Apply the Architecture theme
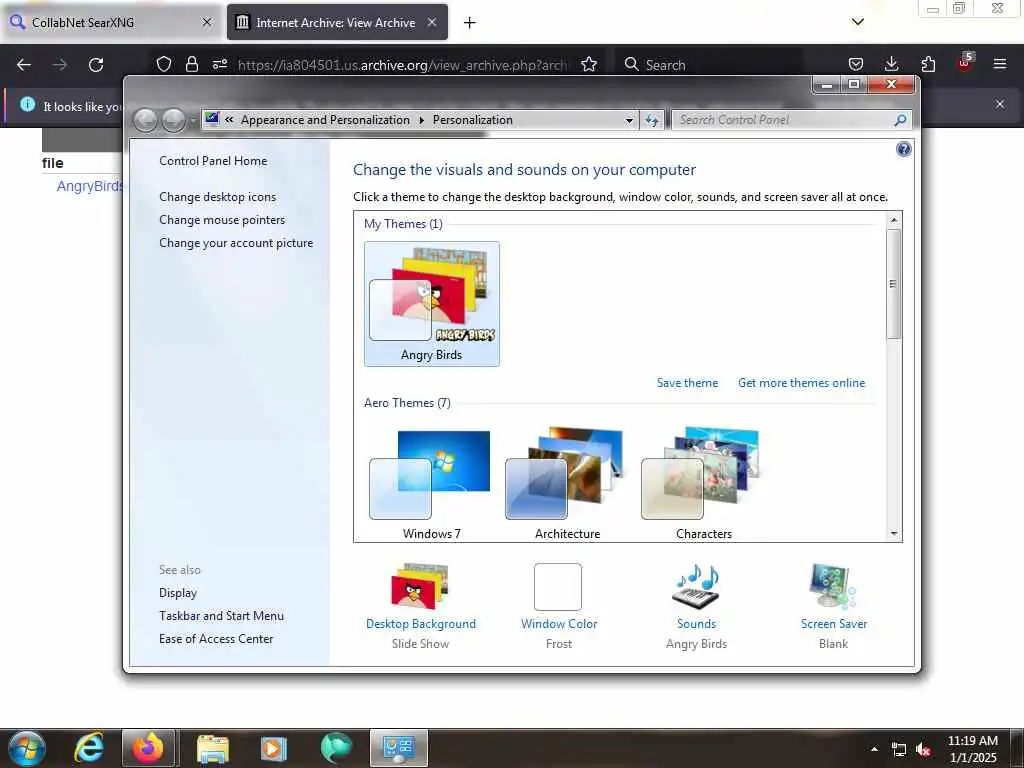This screenshot has width=1024, height=768. [567, 483]
